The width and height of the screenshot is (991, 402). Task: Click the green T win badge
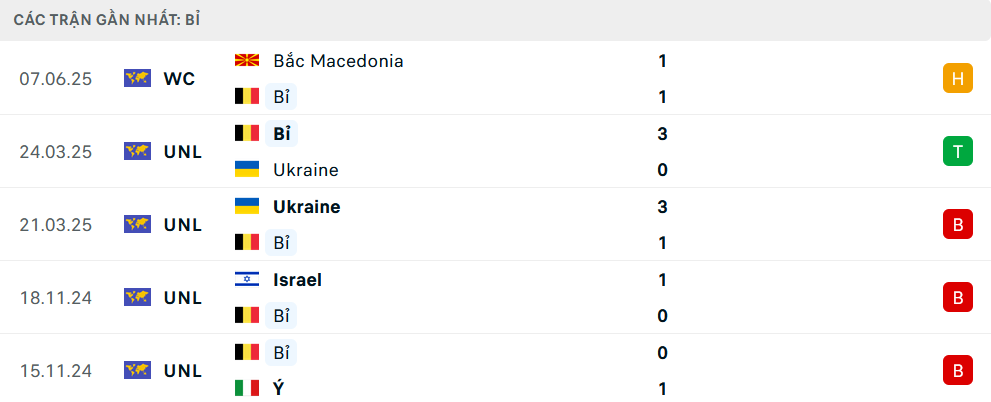pos(958,152)
